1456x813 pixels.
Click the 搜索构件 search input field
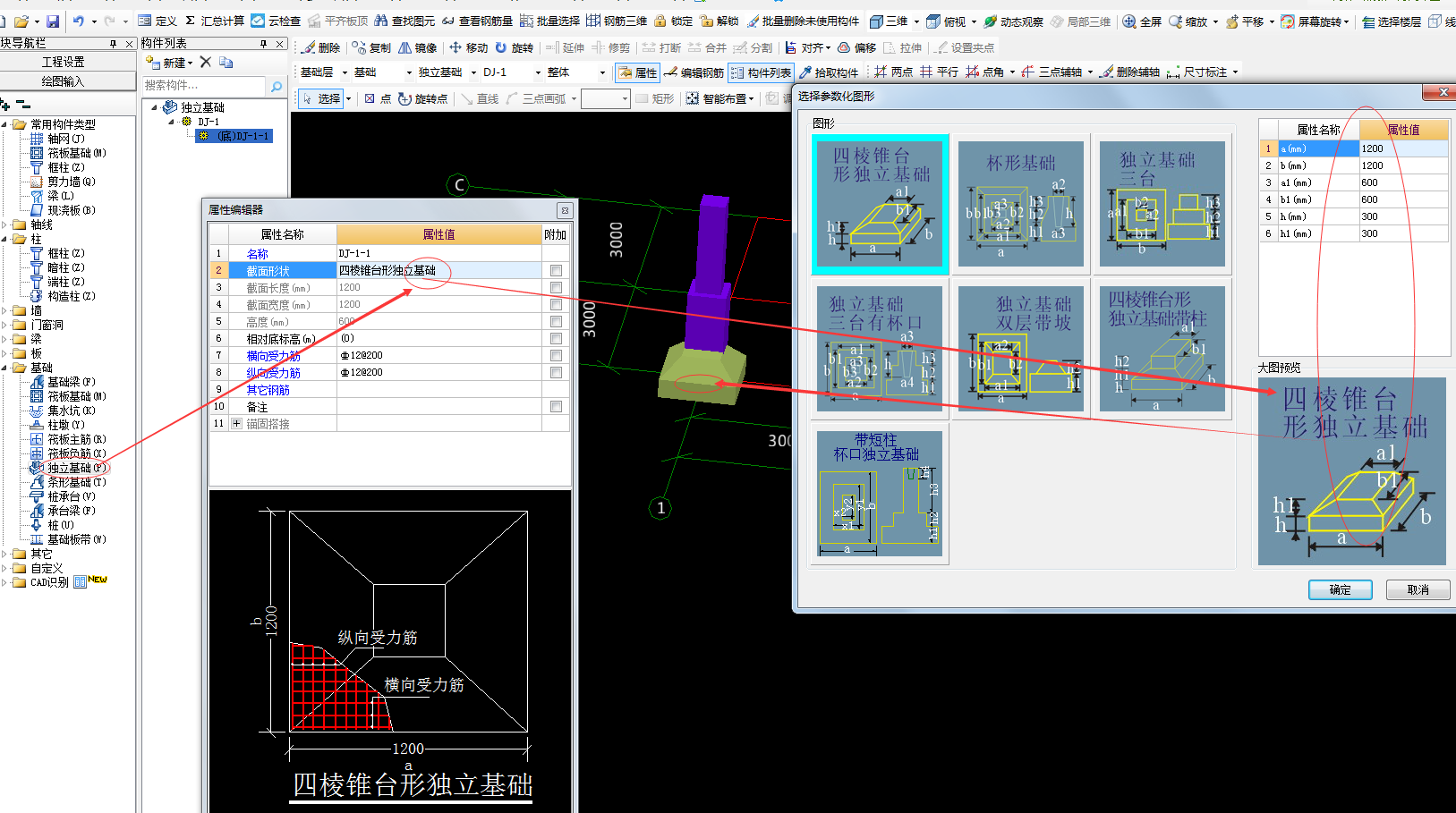click(x=204, y=86)
